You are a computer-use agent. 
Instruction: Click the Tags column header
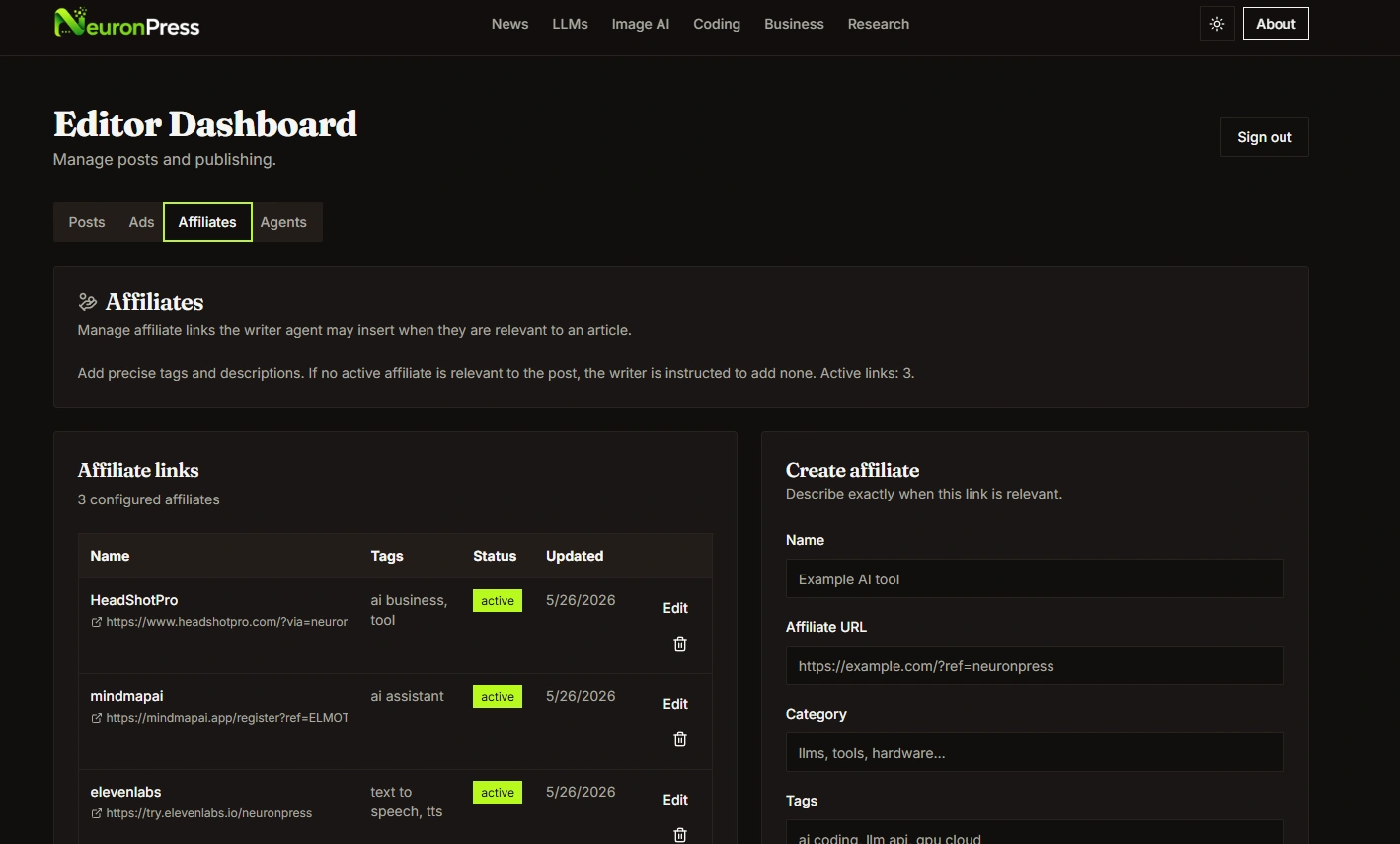[387, 556]
